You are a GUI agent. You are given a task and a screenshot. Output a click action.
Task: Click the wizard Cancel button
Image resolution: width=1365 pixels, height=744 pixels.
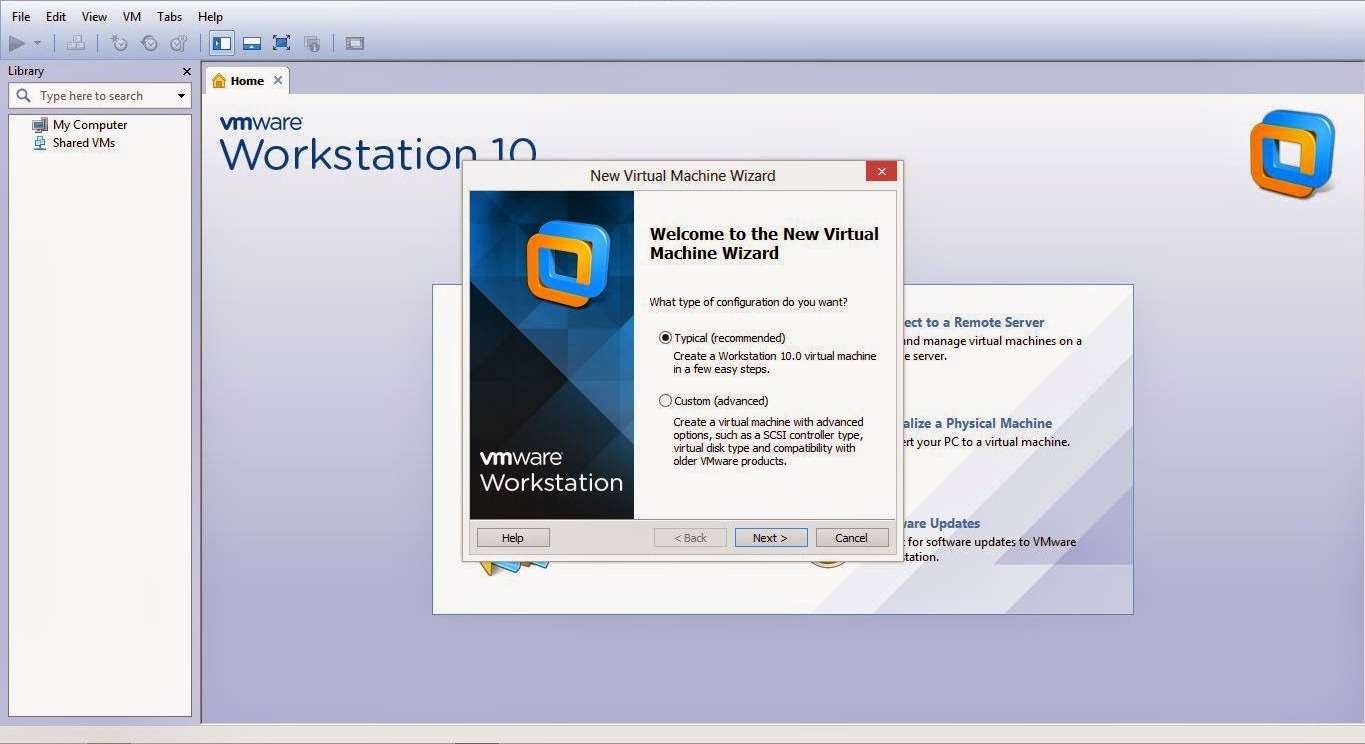point(852,538)
